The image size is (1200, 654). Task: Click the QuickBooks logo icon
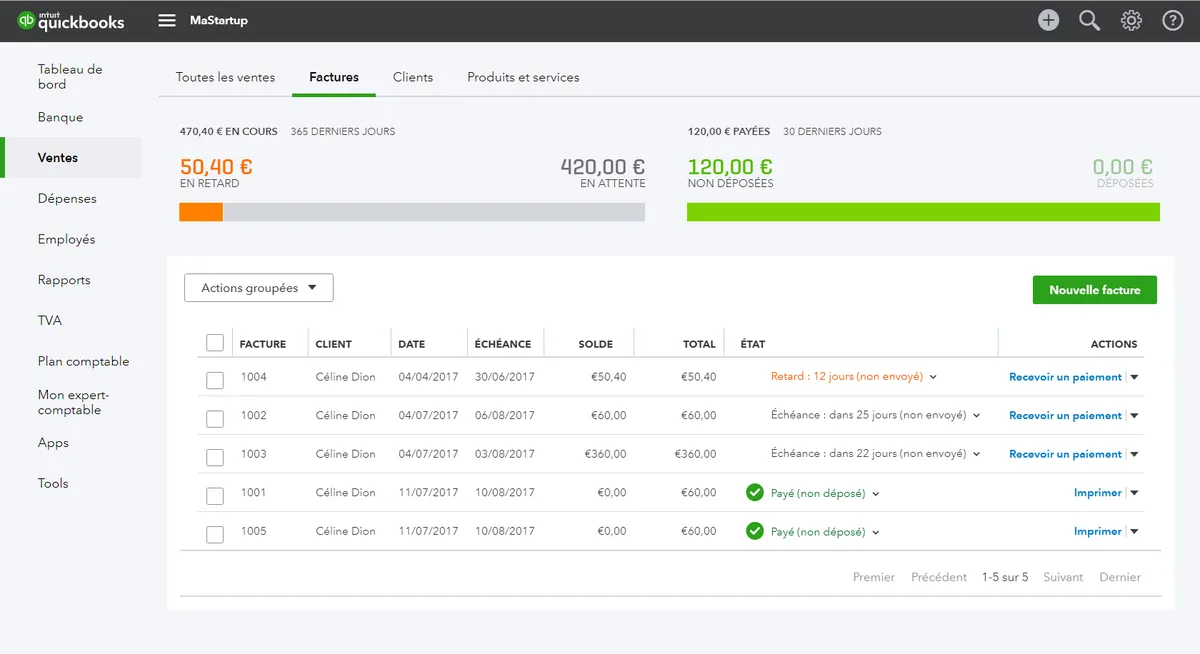tap(26, 21)
